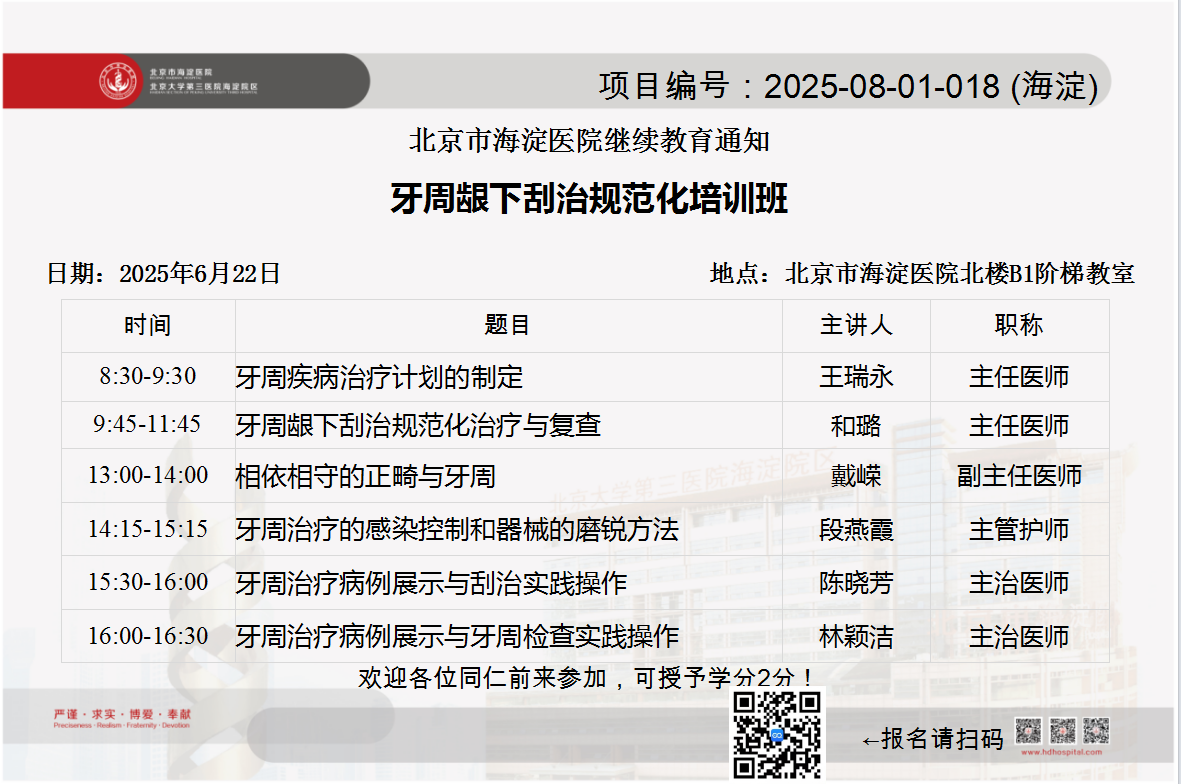The width and height of the screenshot is (1181, 784).
Task: Click the topic "牙周治疗病例展示与牙周检查实践操作"
Action: click(457, 637)
